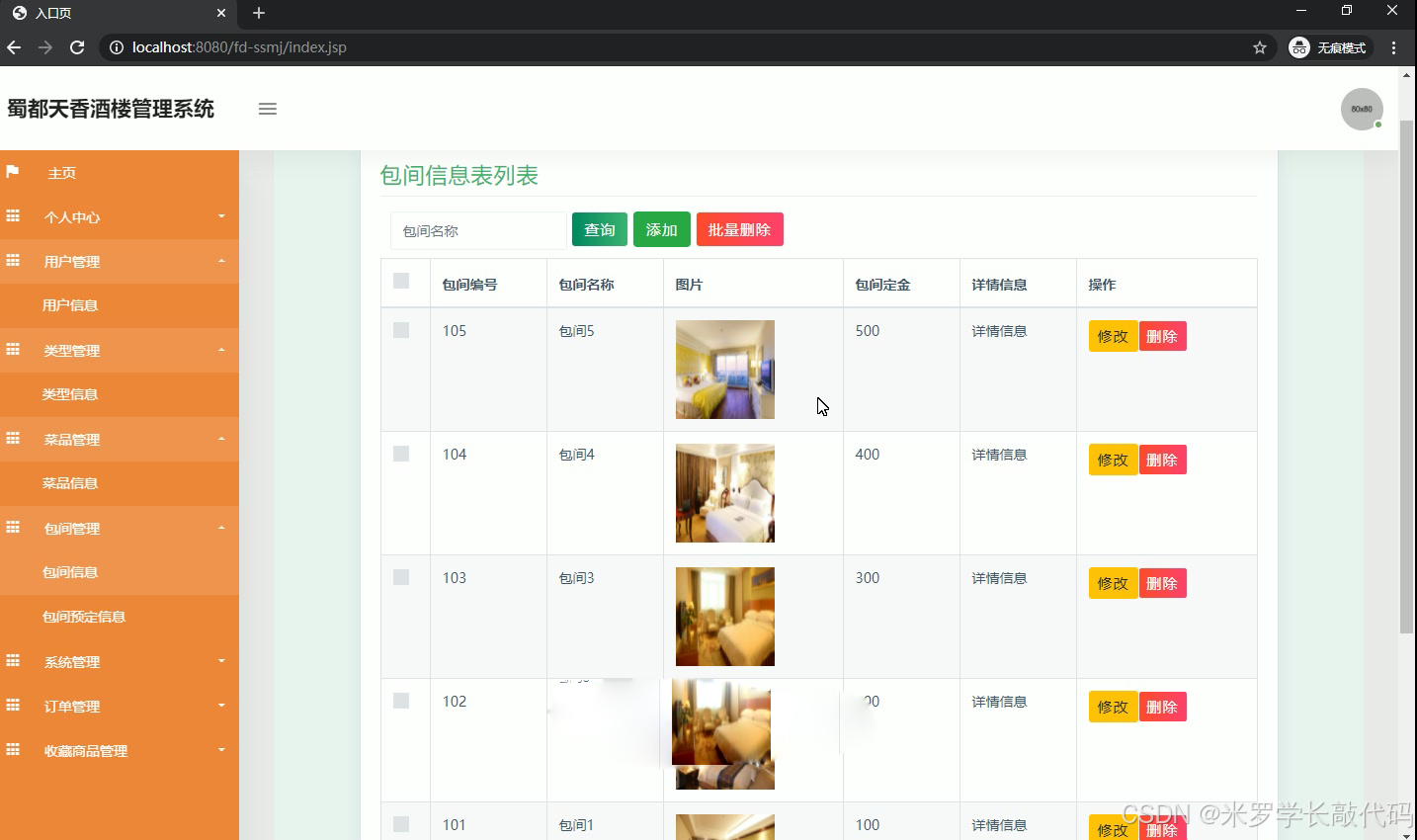Click 删除 for room 103
The height and width of the screenshot is (840, 1417).
click(1163, 583)
